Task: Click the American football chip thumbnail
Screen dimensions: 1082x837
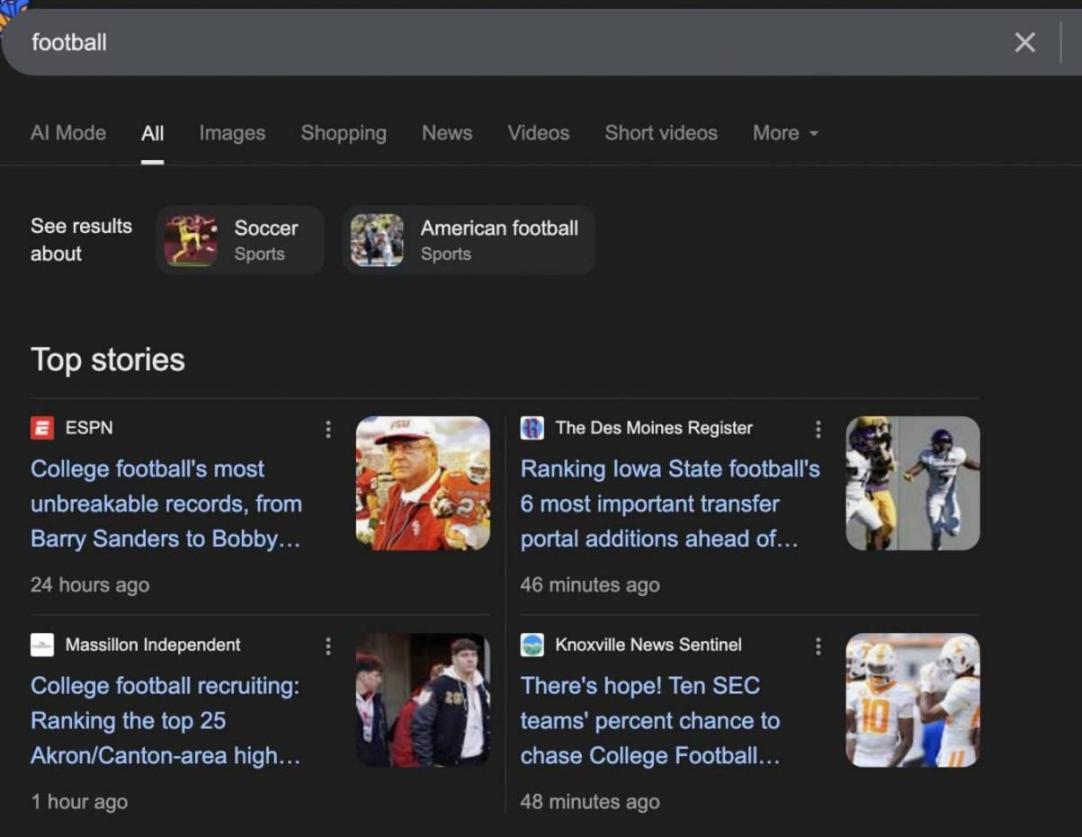Action: coord(377,240)
